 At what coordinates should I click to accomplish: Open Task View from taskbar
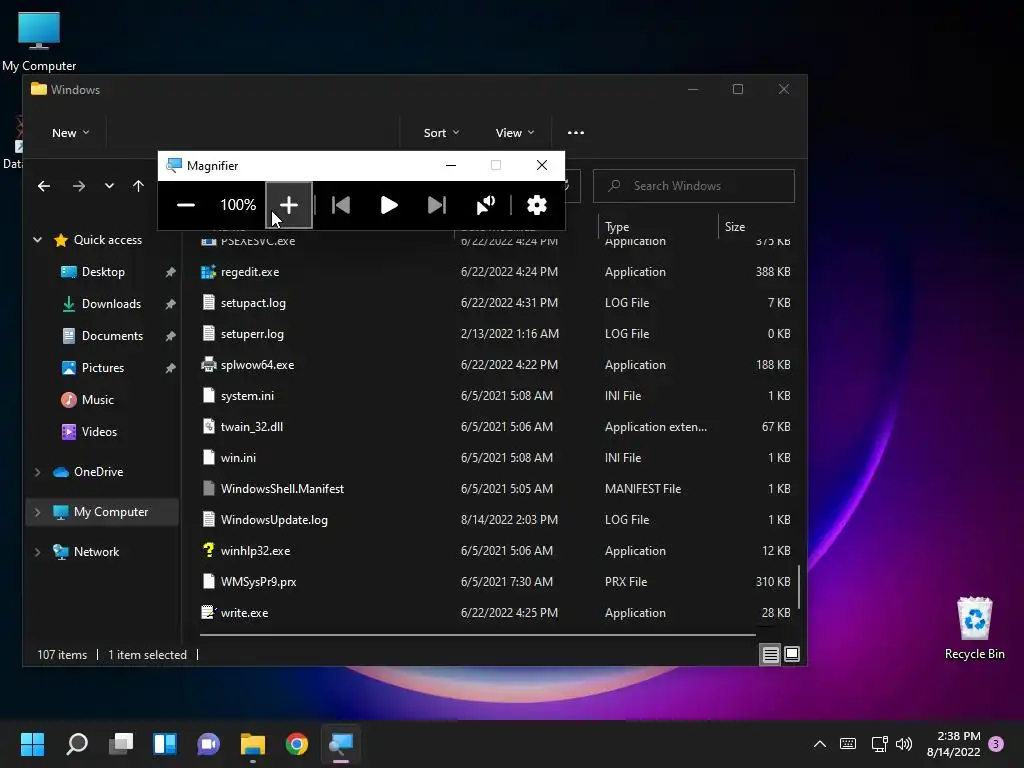121,744
